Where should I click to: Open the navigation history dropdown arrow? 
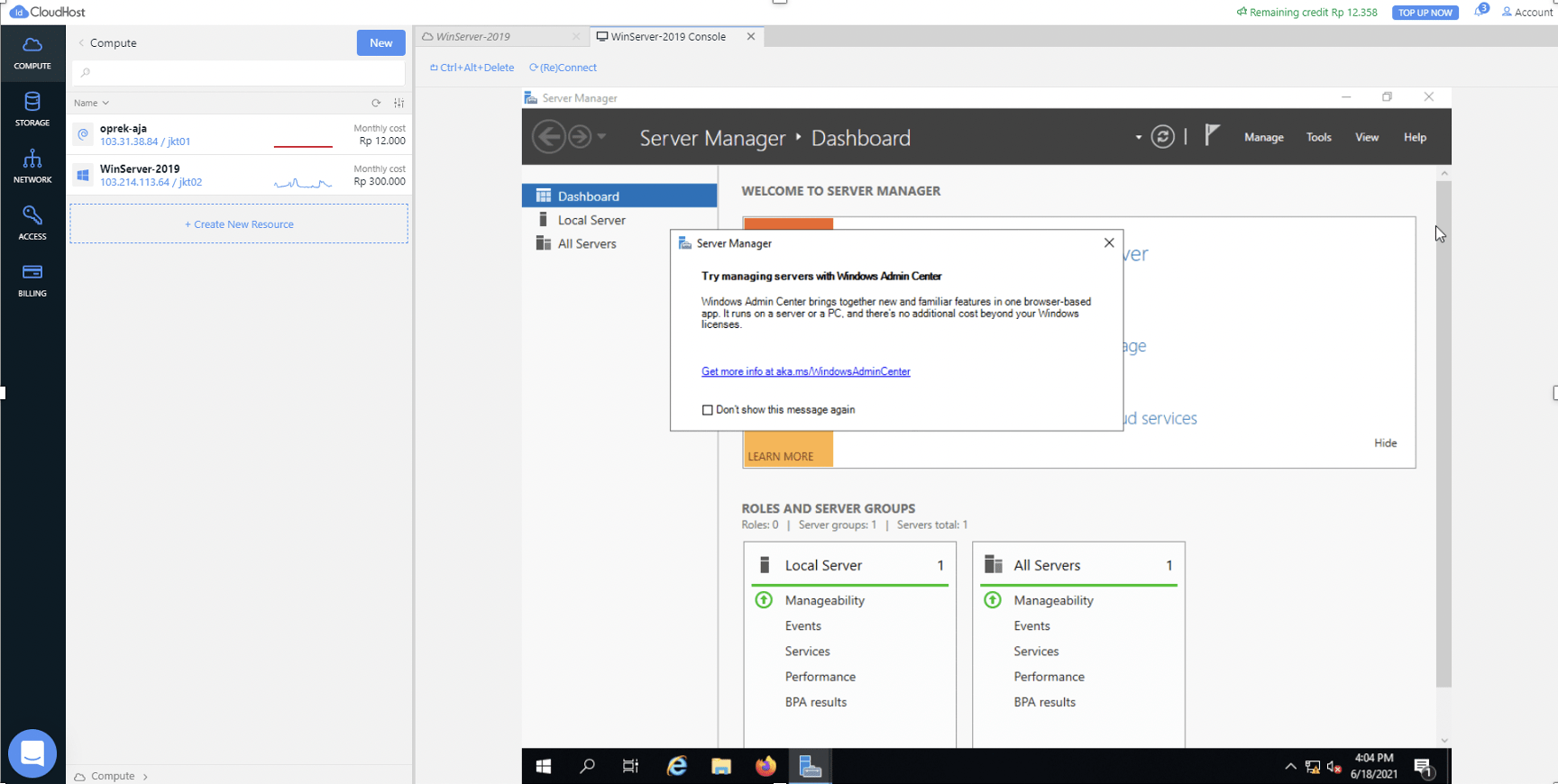pos(601,137)
